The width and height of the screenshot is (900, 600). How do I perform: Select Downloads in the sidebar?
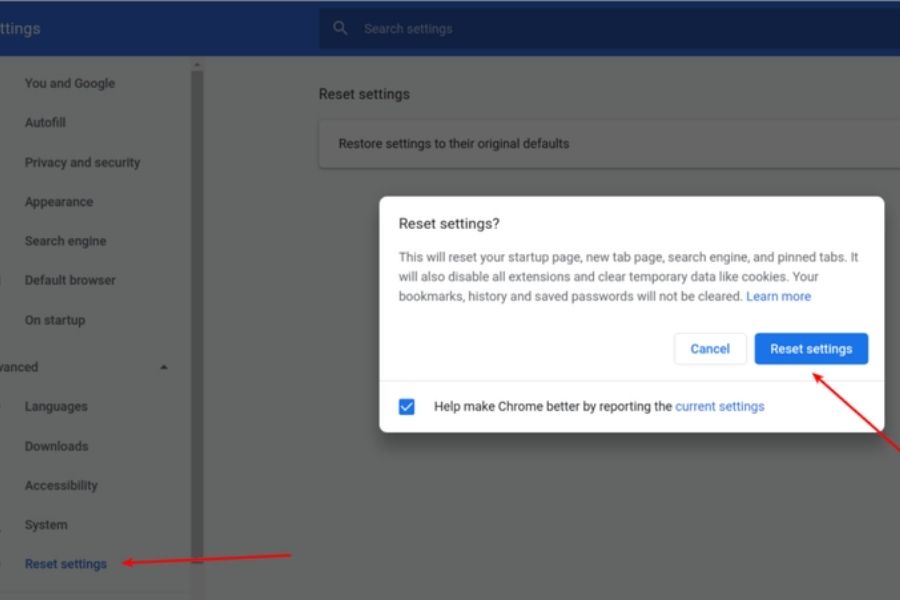(56, 447)
